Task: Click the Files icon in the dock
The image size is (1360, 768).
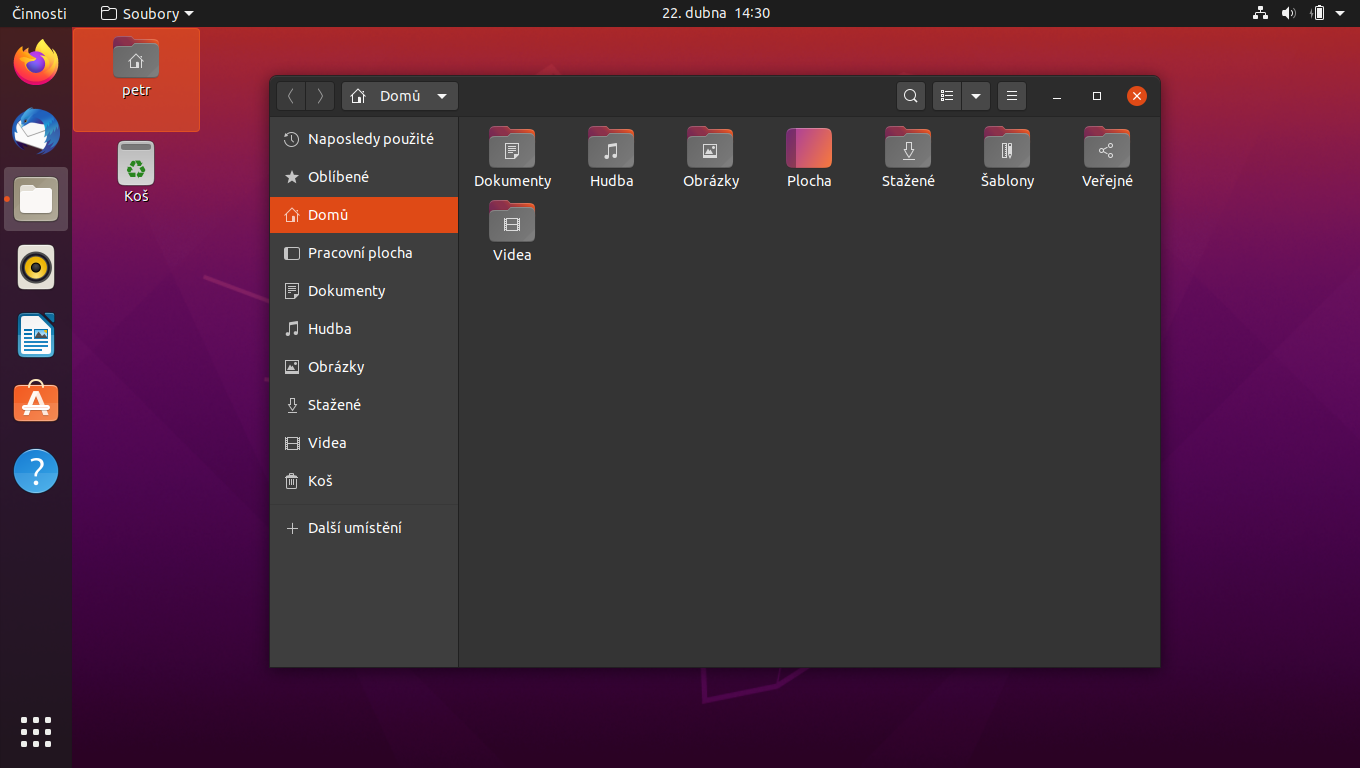Action: click(x=36, y=199)
